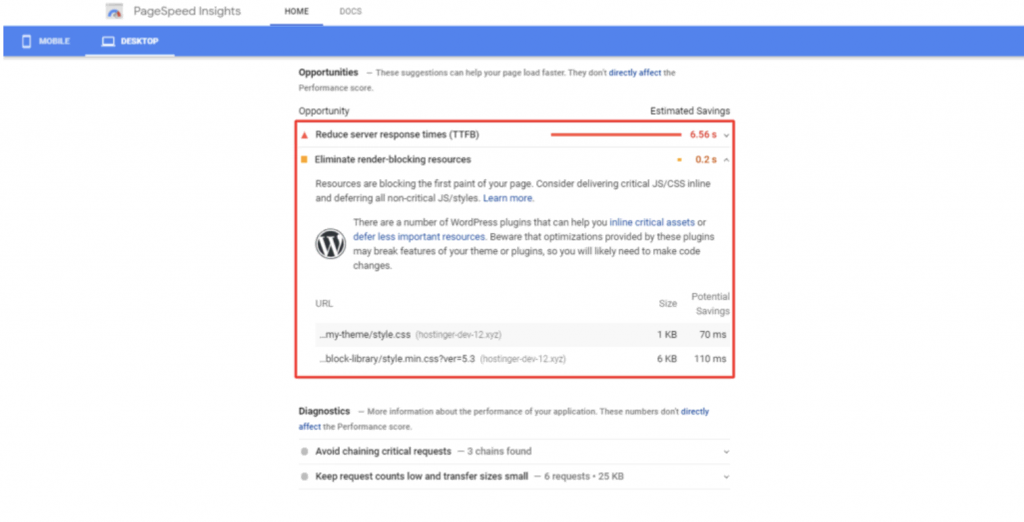
Task: Open the HOME tab
Action: [296, 12]
